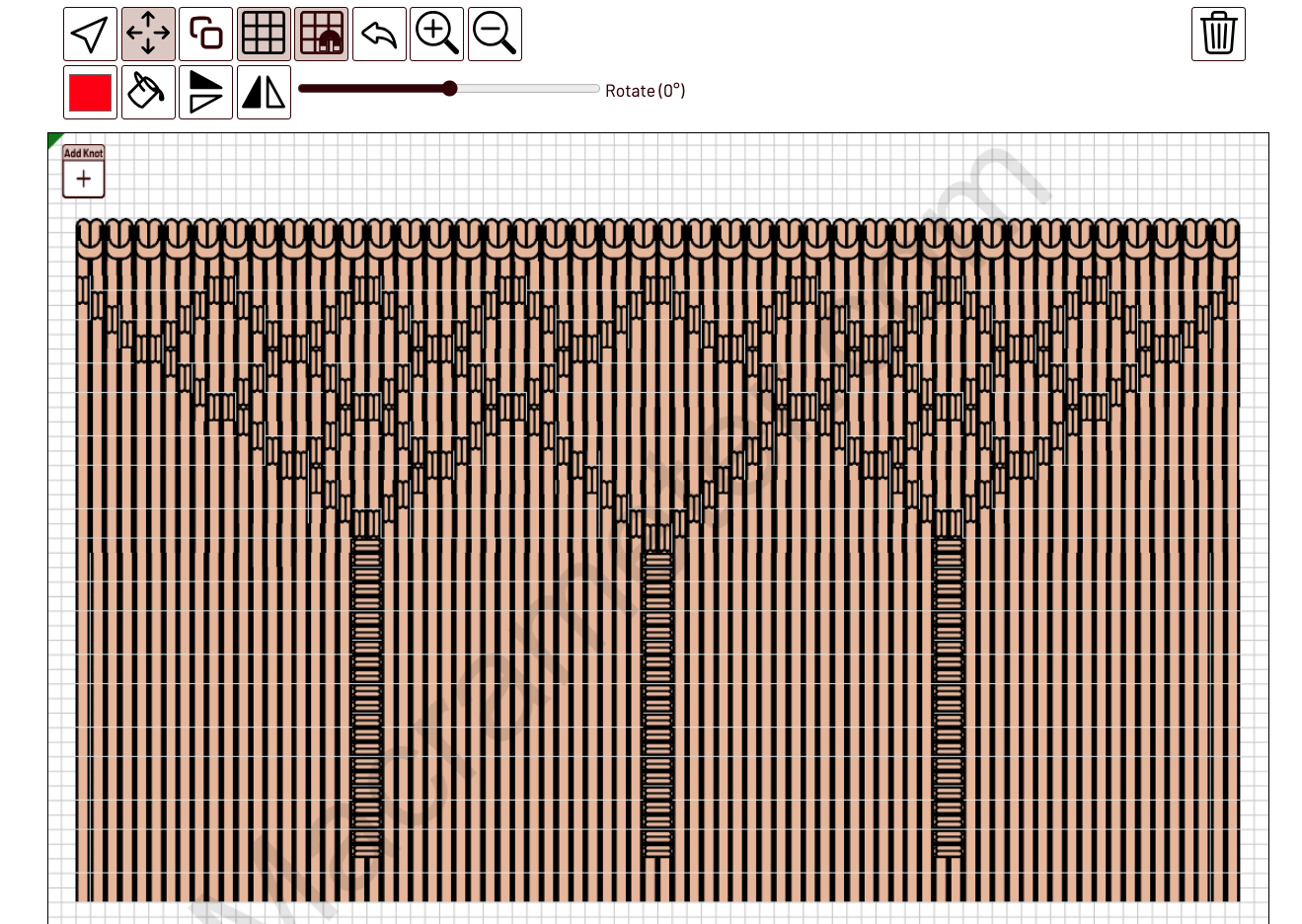Delete with the trash can icon

1218,34
